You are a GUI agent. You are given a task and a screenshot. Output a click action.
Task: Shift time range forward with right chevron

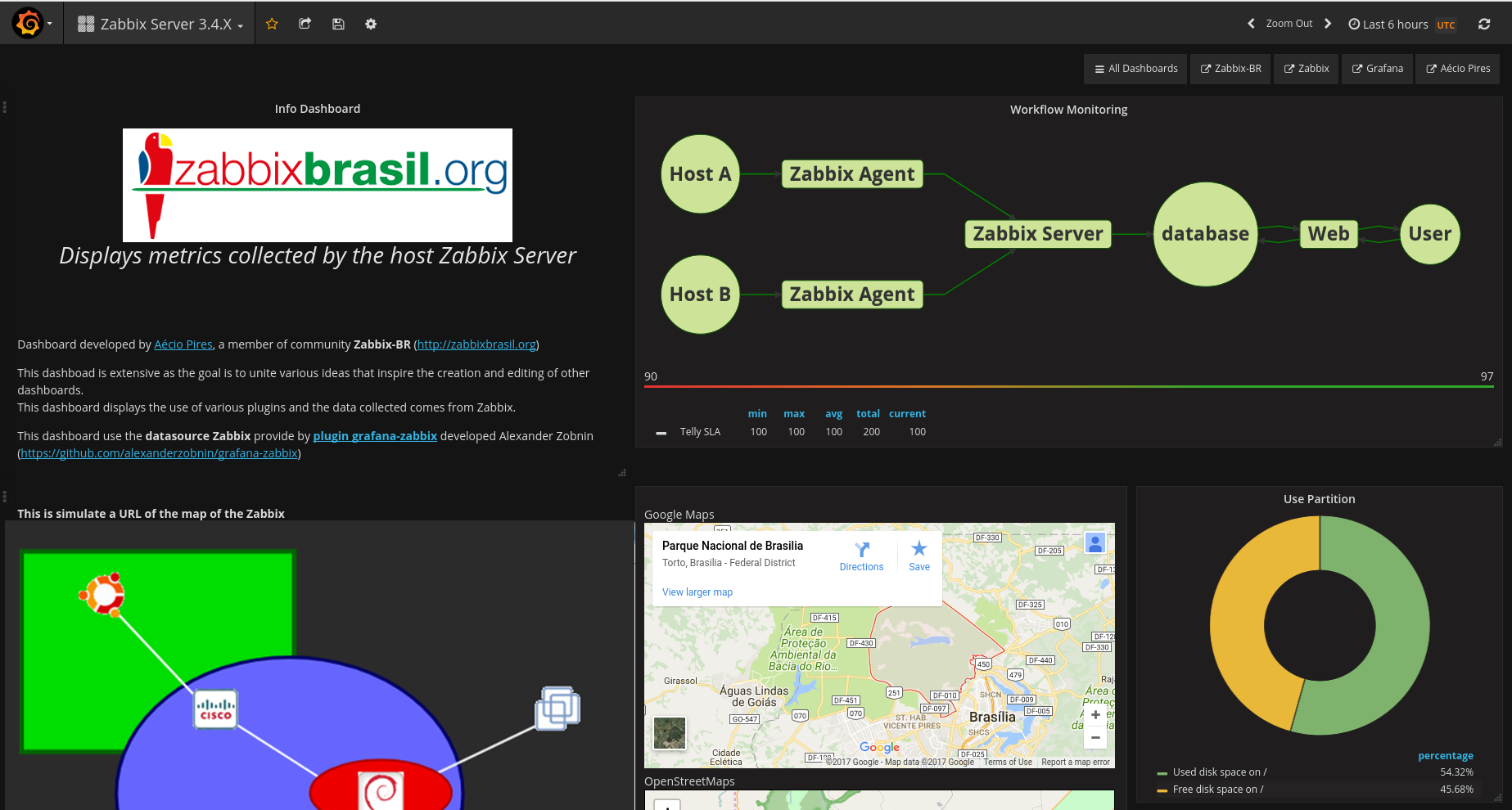pos(1328,24)
